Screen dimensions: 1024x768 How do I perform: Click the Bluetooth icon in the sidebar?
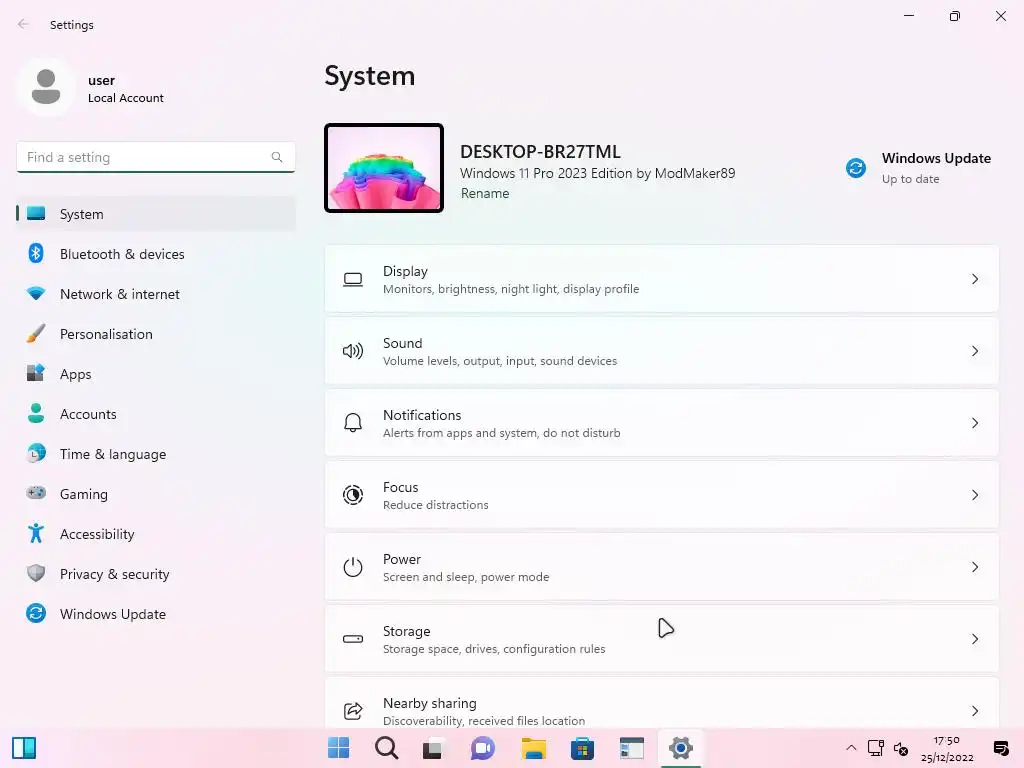(36, 253)
